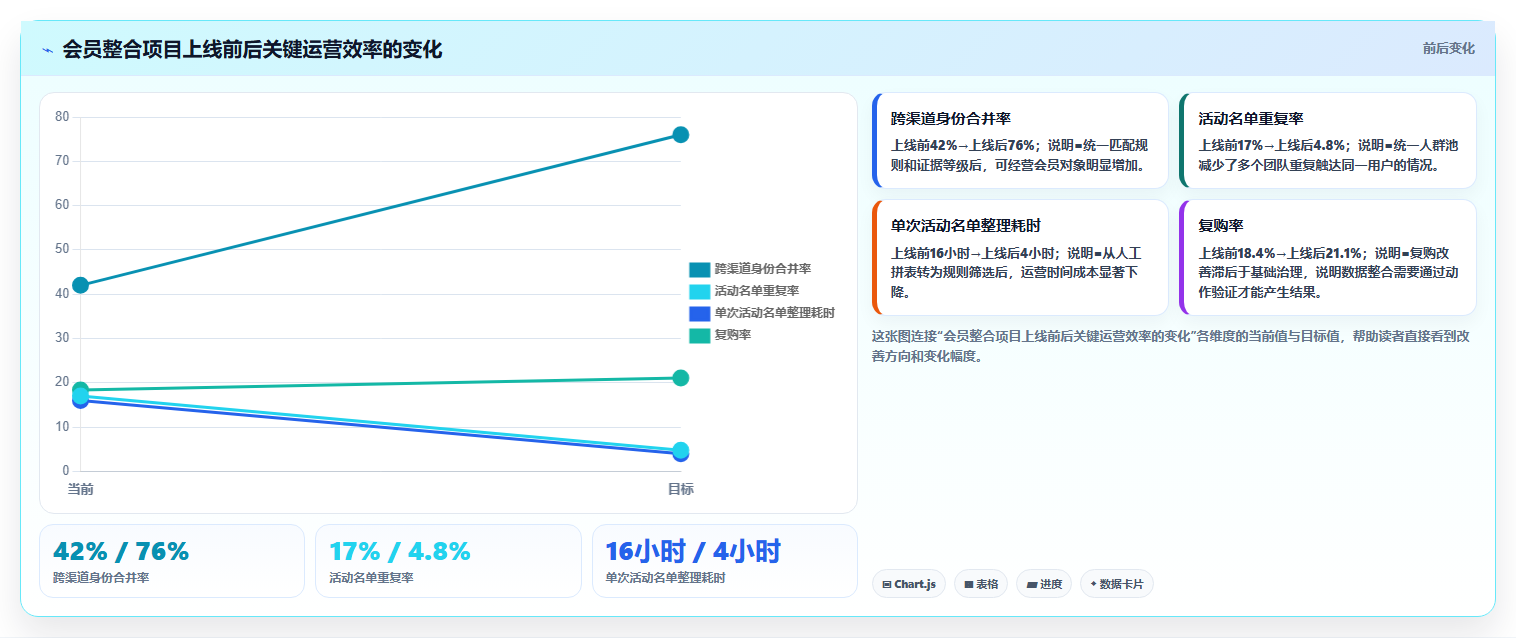
Task: Toggle the 单次活动名单整理耗时 legend swatch
Action: pos(699,313)
